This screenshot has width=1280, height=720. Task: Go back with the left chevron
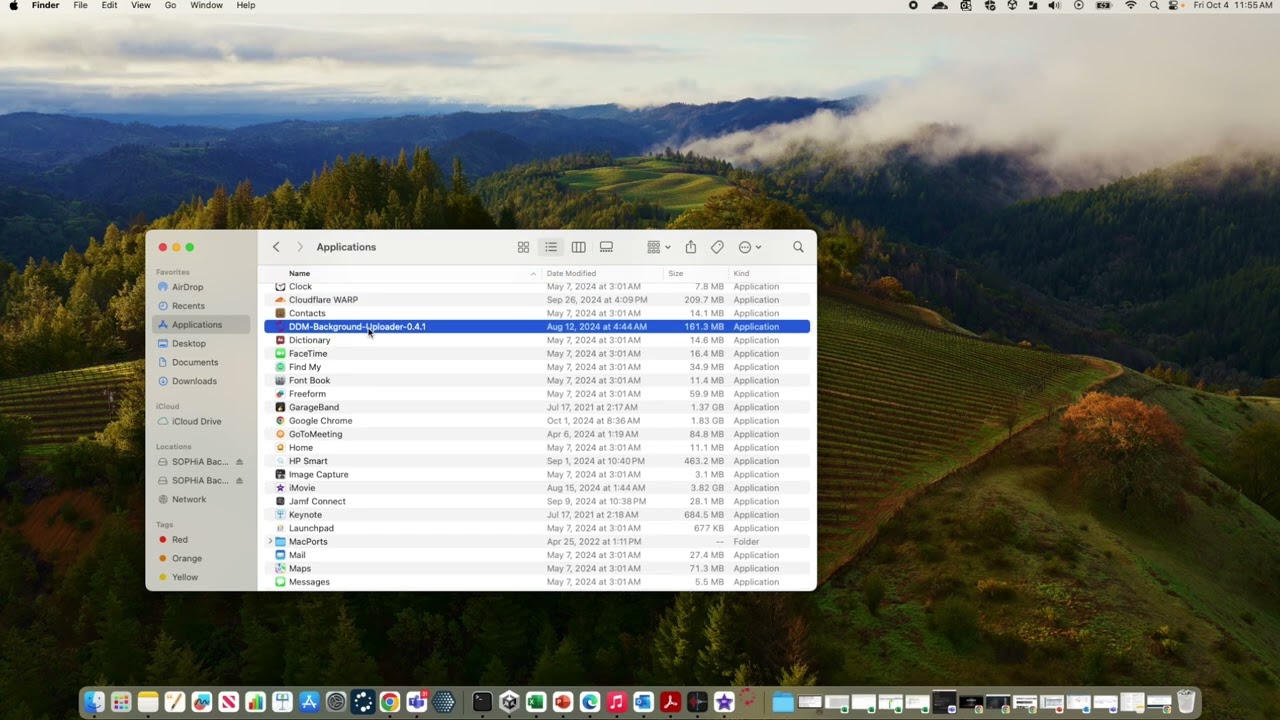tap(276, 247)
